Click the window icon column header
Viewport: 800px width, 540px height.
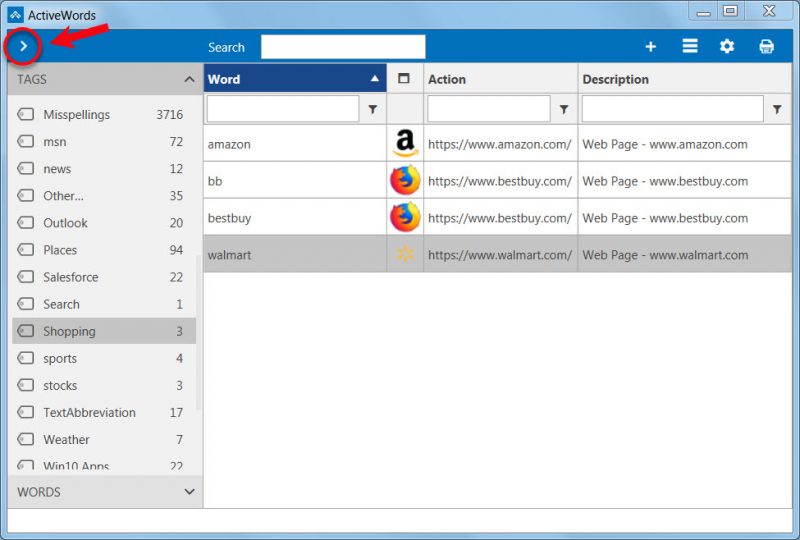[404, 79]
